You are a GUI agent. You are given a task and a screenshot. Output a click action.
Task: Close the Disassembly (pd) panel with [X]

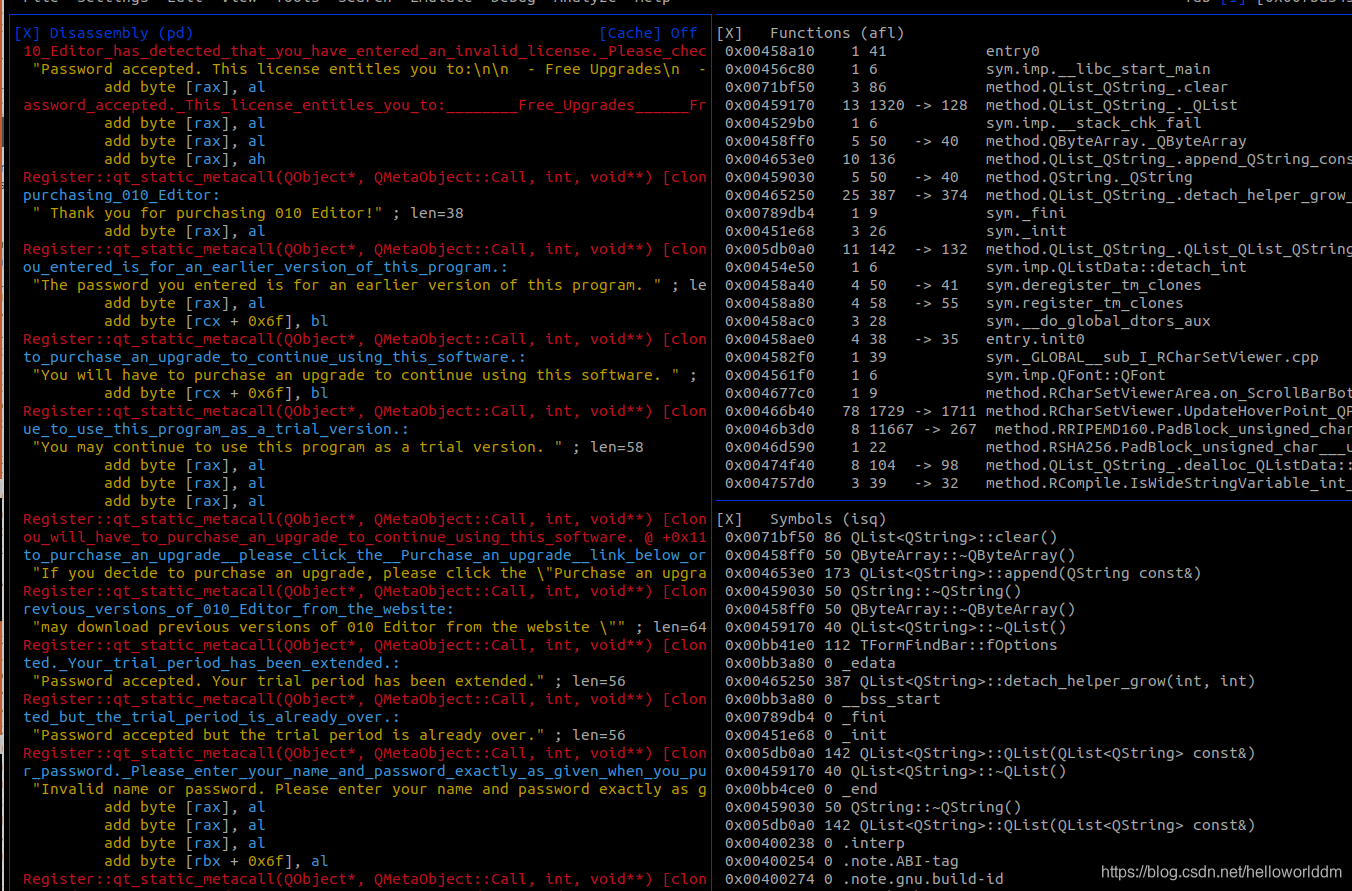click(27, 33)
